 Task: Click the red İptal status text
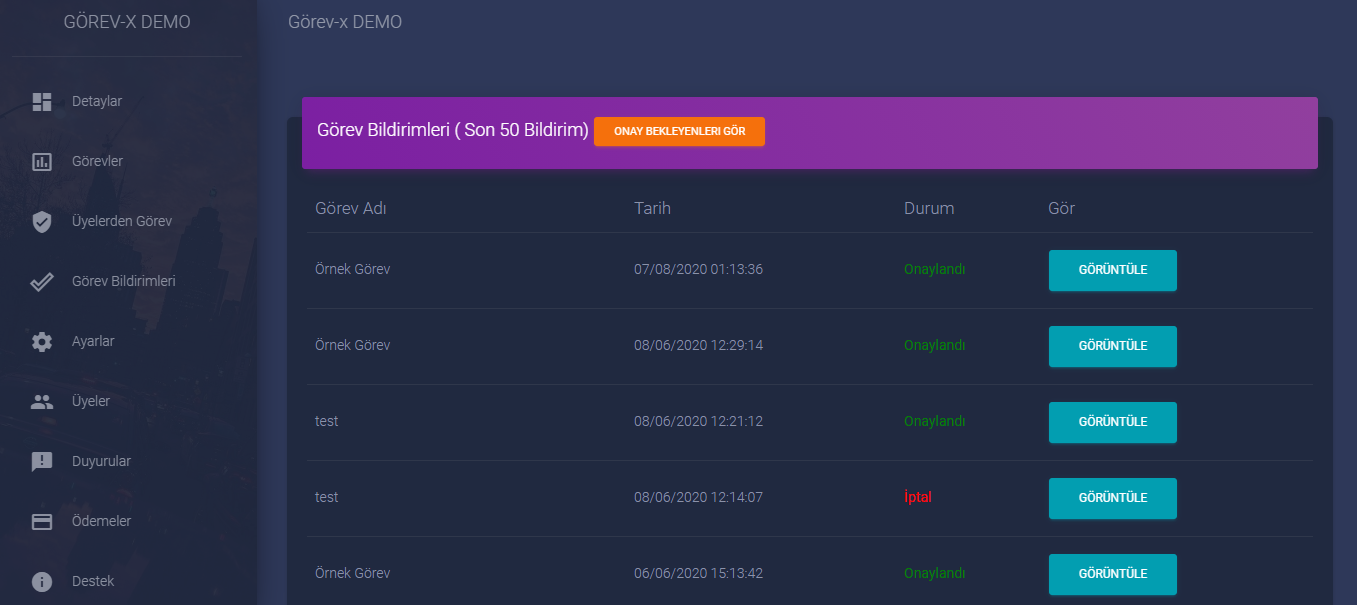918,497
